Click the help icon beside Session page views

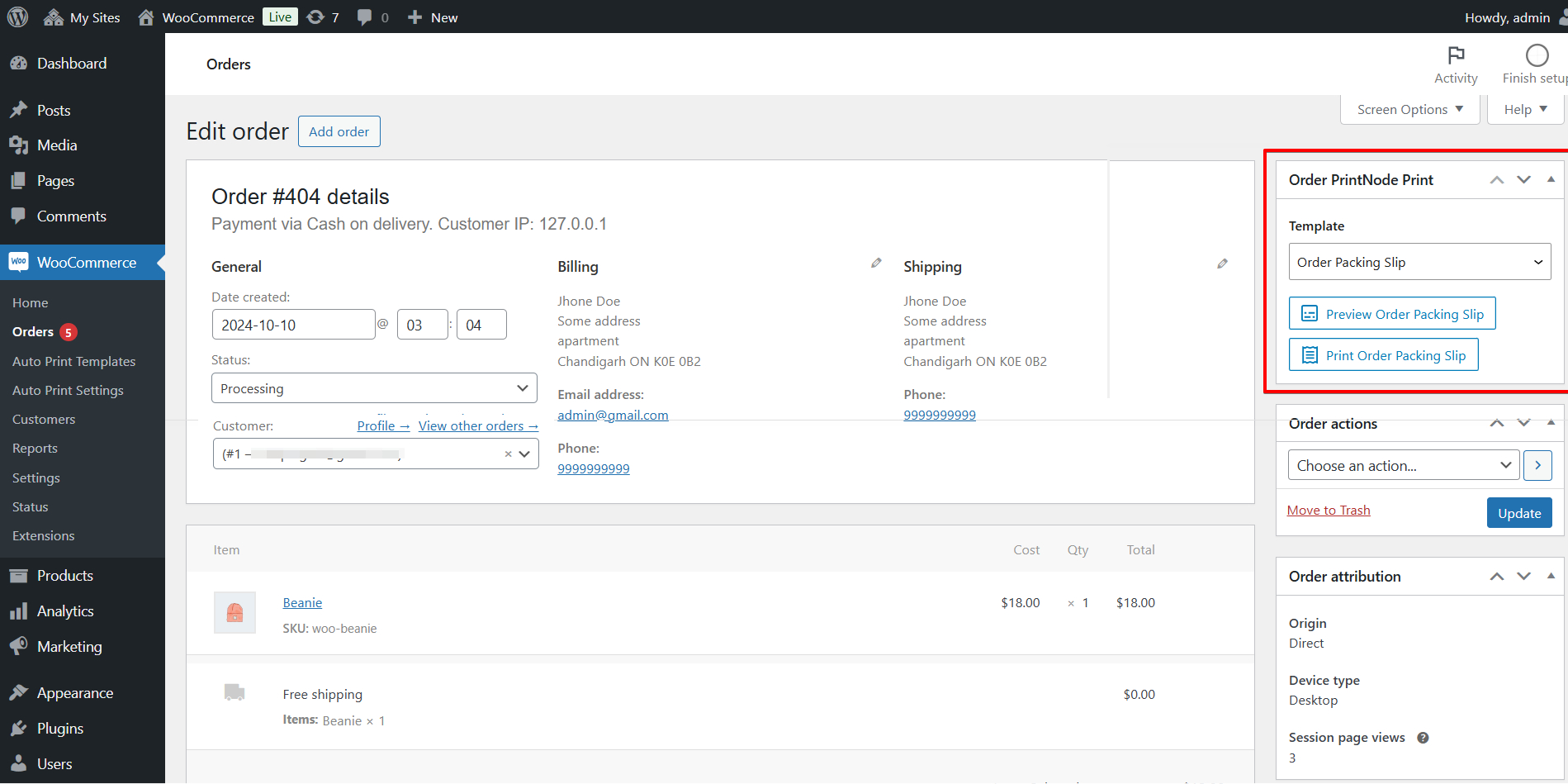pyautogui.click(x=1423, y=737)
